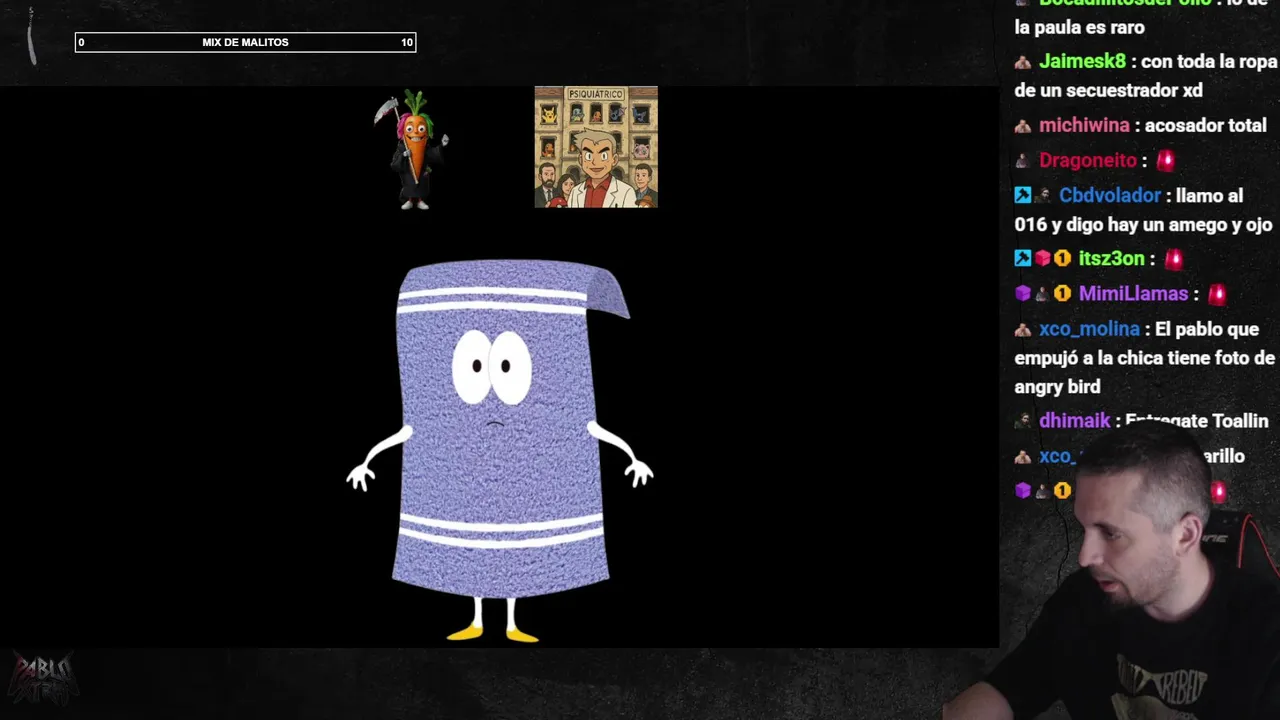Open xco_molina username in chat
1280x720 pixels.
(1089, 329)
